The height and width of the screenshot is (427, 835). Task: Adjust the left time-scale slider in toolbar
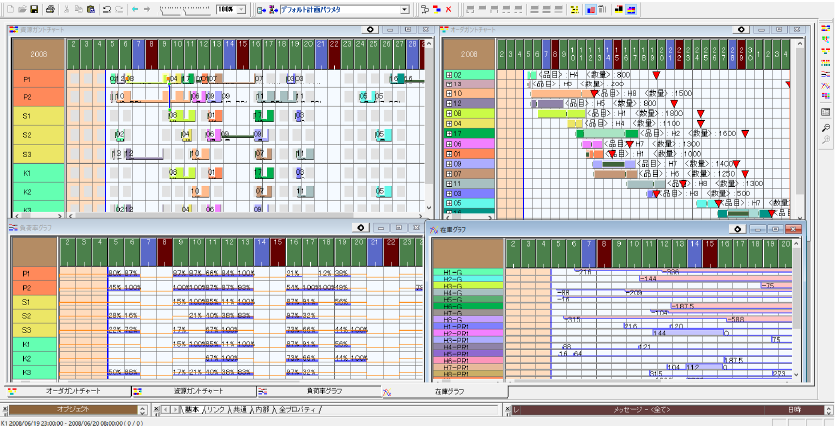tap(170, 10)
